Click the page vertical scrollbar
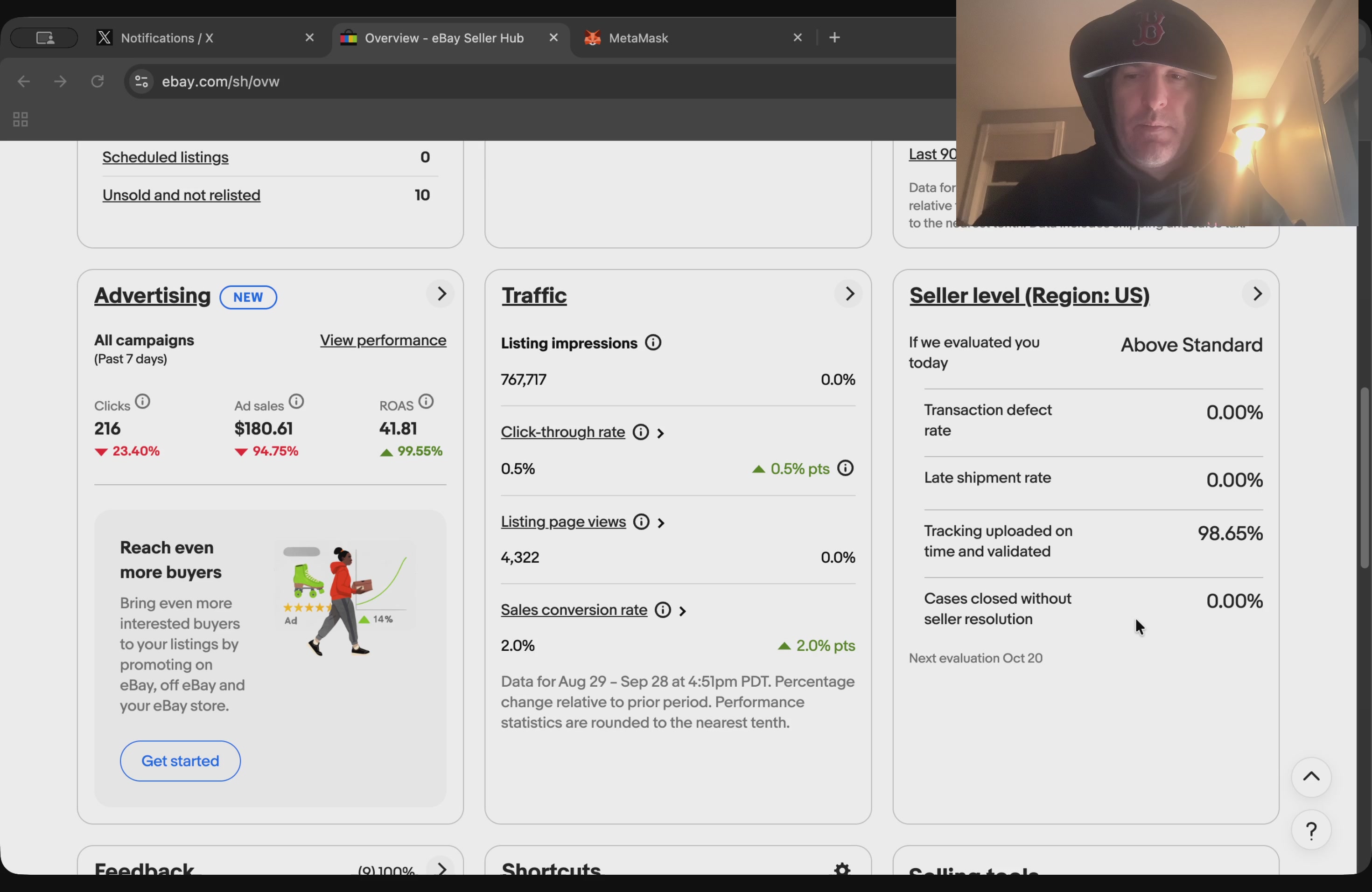Screen dimensions: 1372x892 click(1363, 478)
